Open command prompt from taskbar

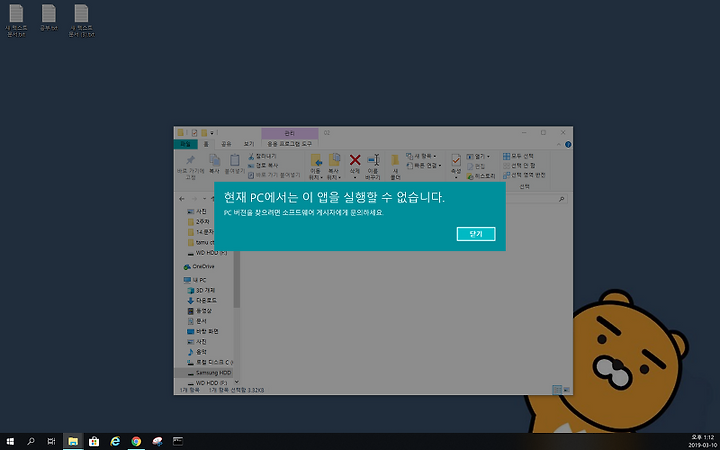tap(178, 441)
